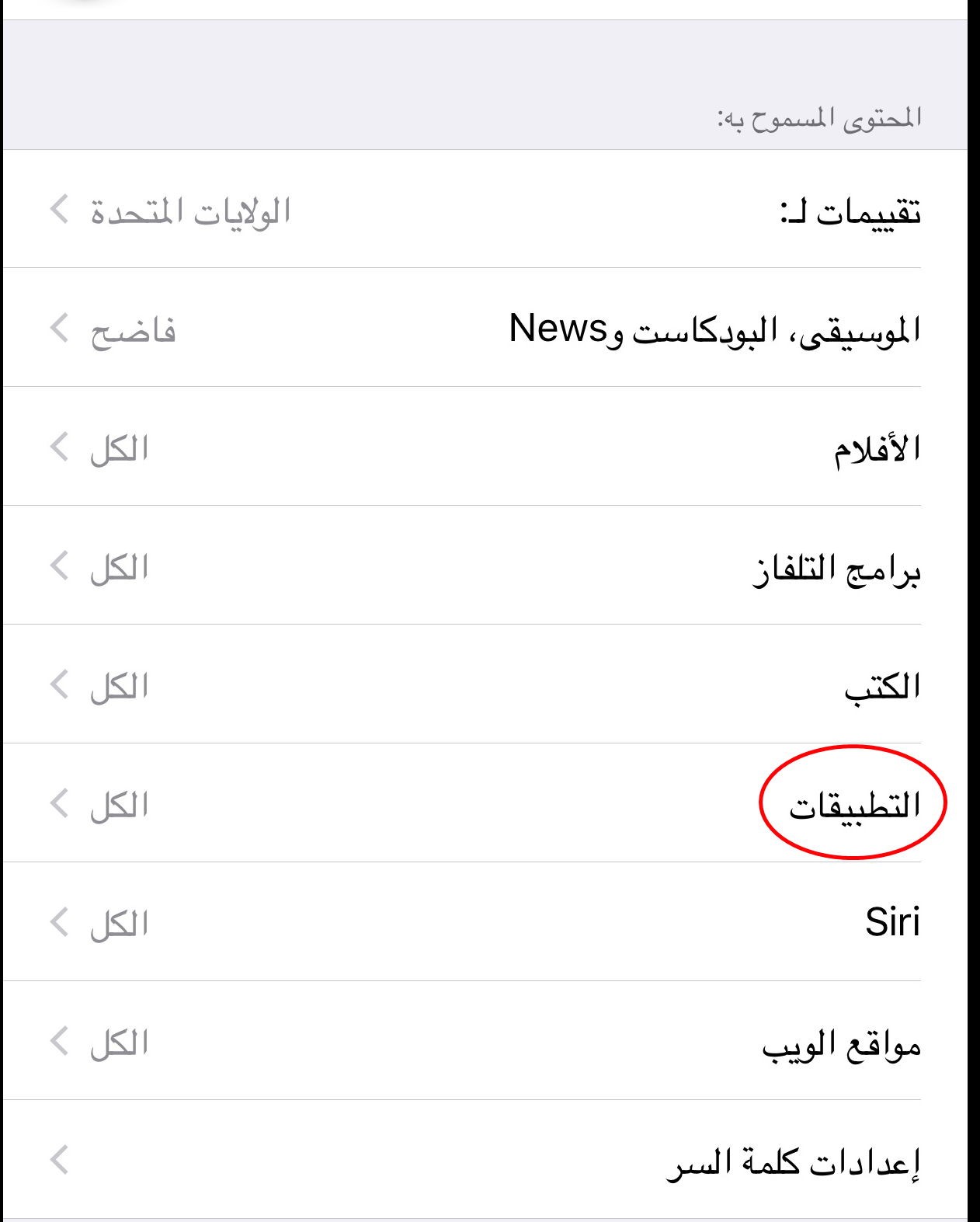
Task: Choose the الكتب entry
Action: pos(882,688)
